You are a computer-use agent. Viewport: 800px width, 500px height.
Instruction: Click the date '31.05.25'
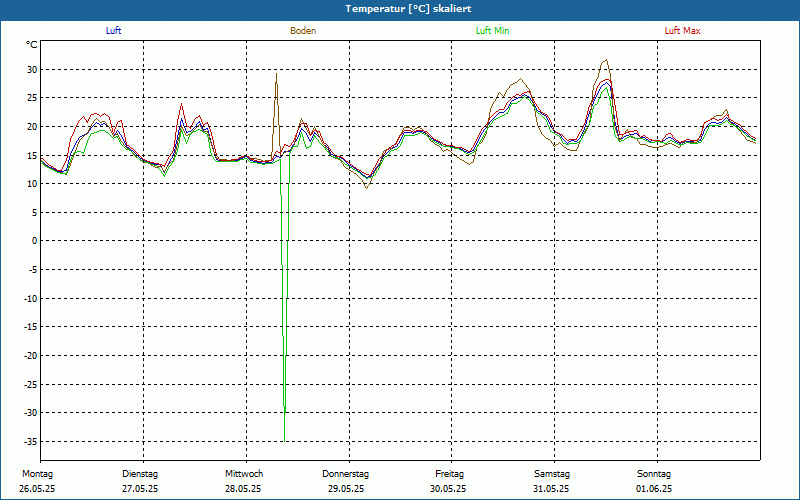pyautogui.click(x=551, y=489)
